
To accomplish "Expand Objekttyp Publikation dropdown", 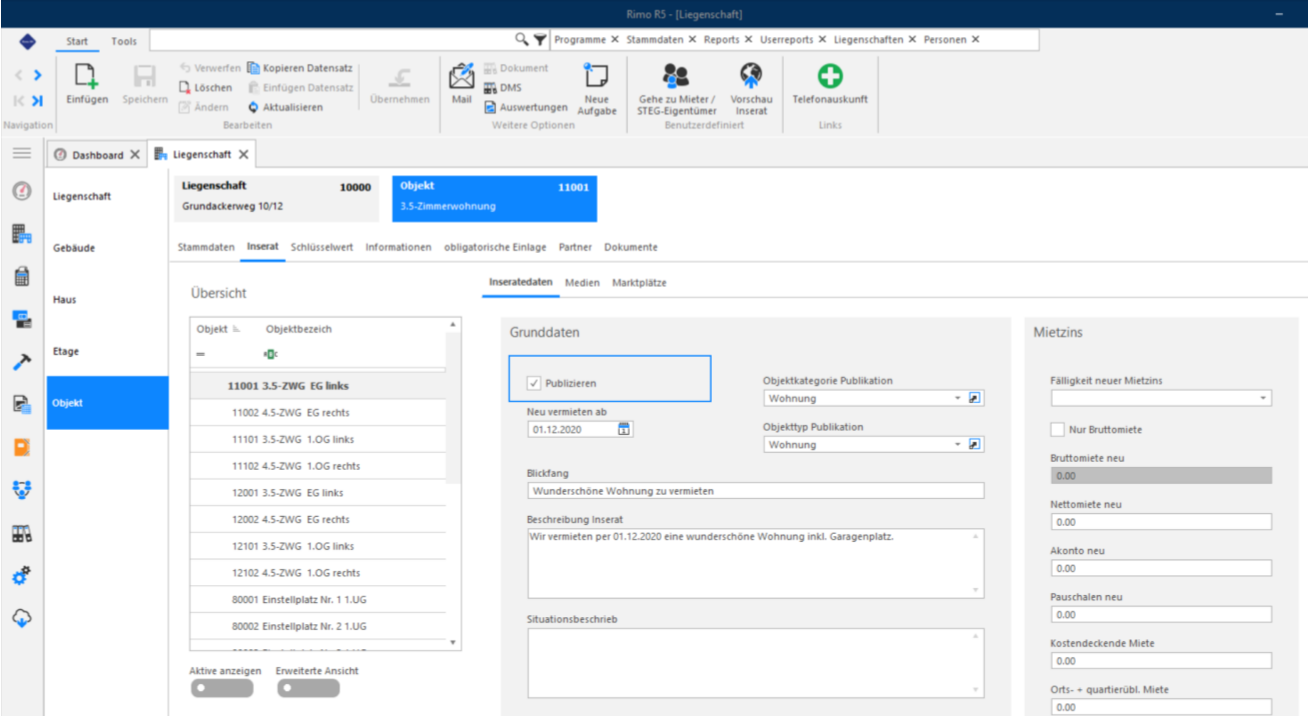I will [958, 445].
